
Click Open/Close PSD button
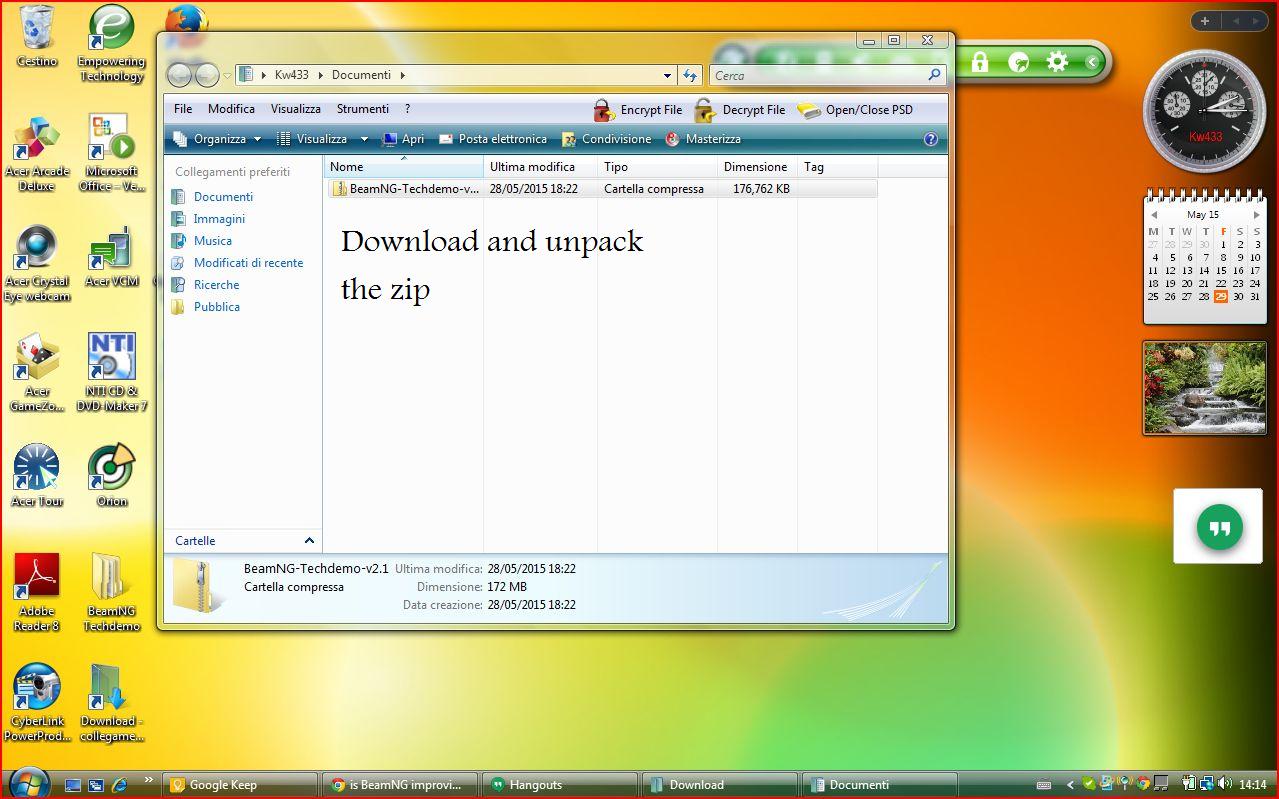[x=855, y=110]
